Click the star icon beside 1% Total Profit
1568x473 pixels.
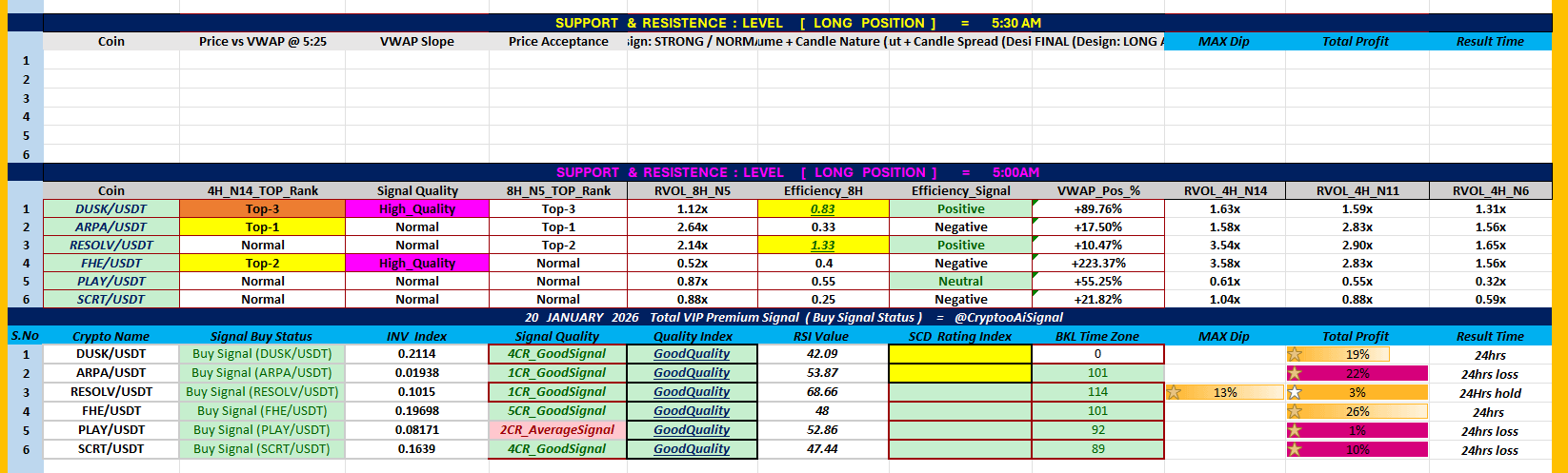(1295, 430)
